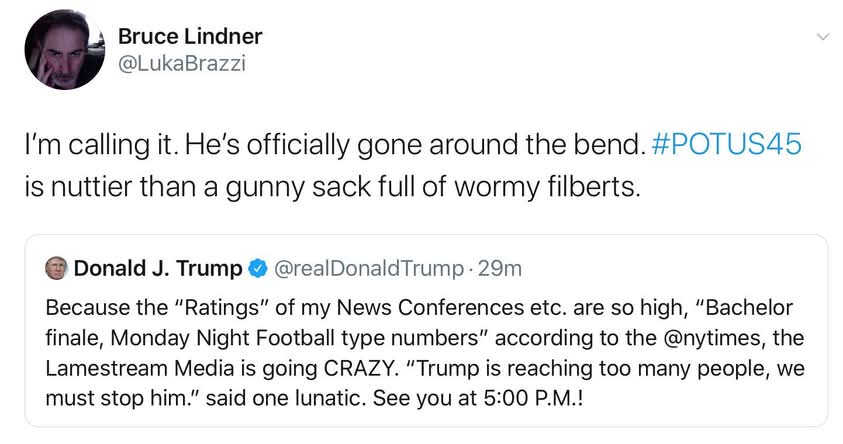Image resolution: width=843 pixels, height=444 pixels.
Task: Open the @nytimes mention
Action: click(712, 338)
